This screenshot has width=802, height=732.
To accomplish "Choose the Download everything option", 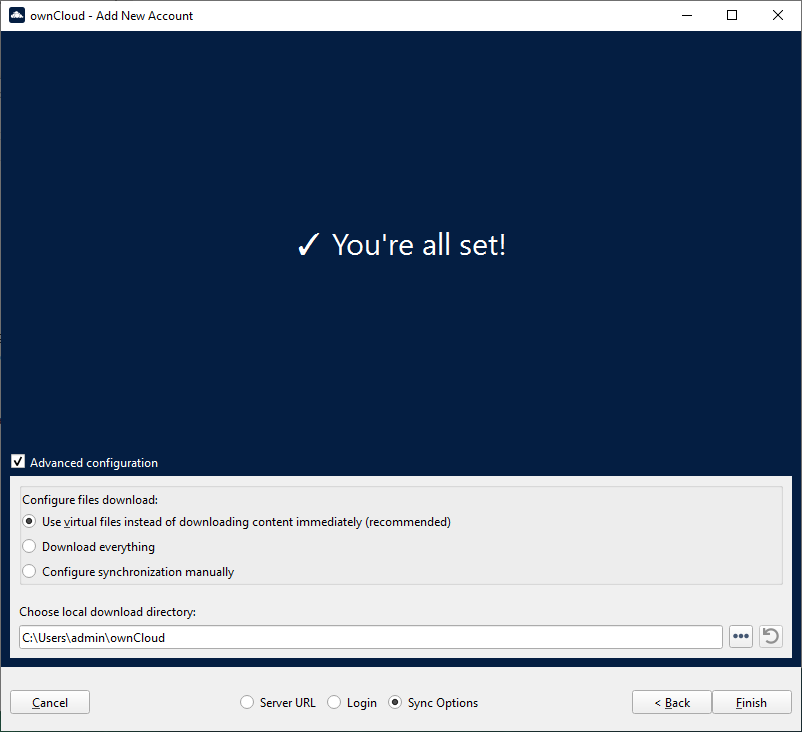I will coord(29,547).
